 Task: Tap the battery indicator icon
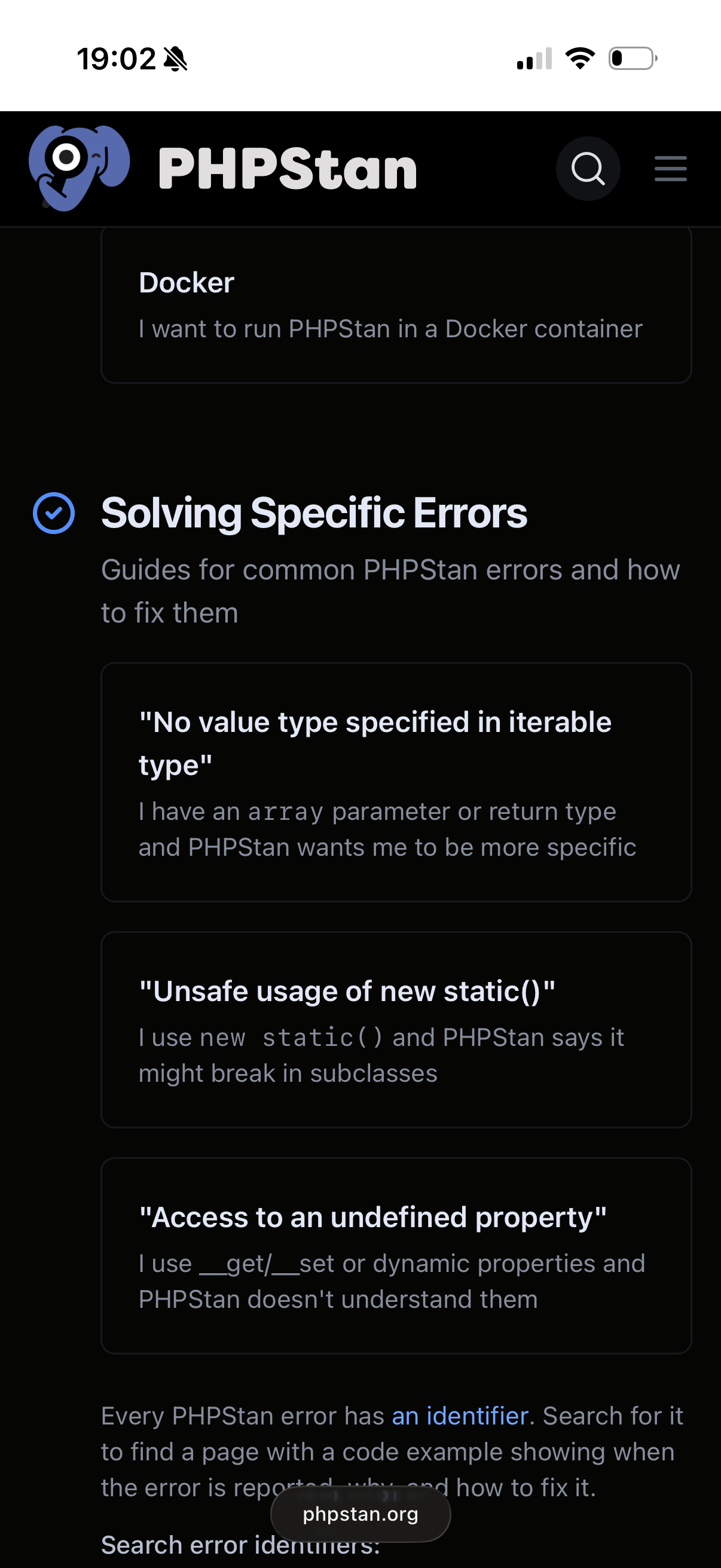[x=633, y=59]
